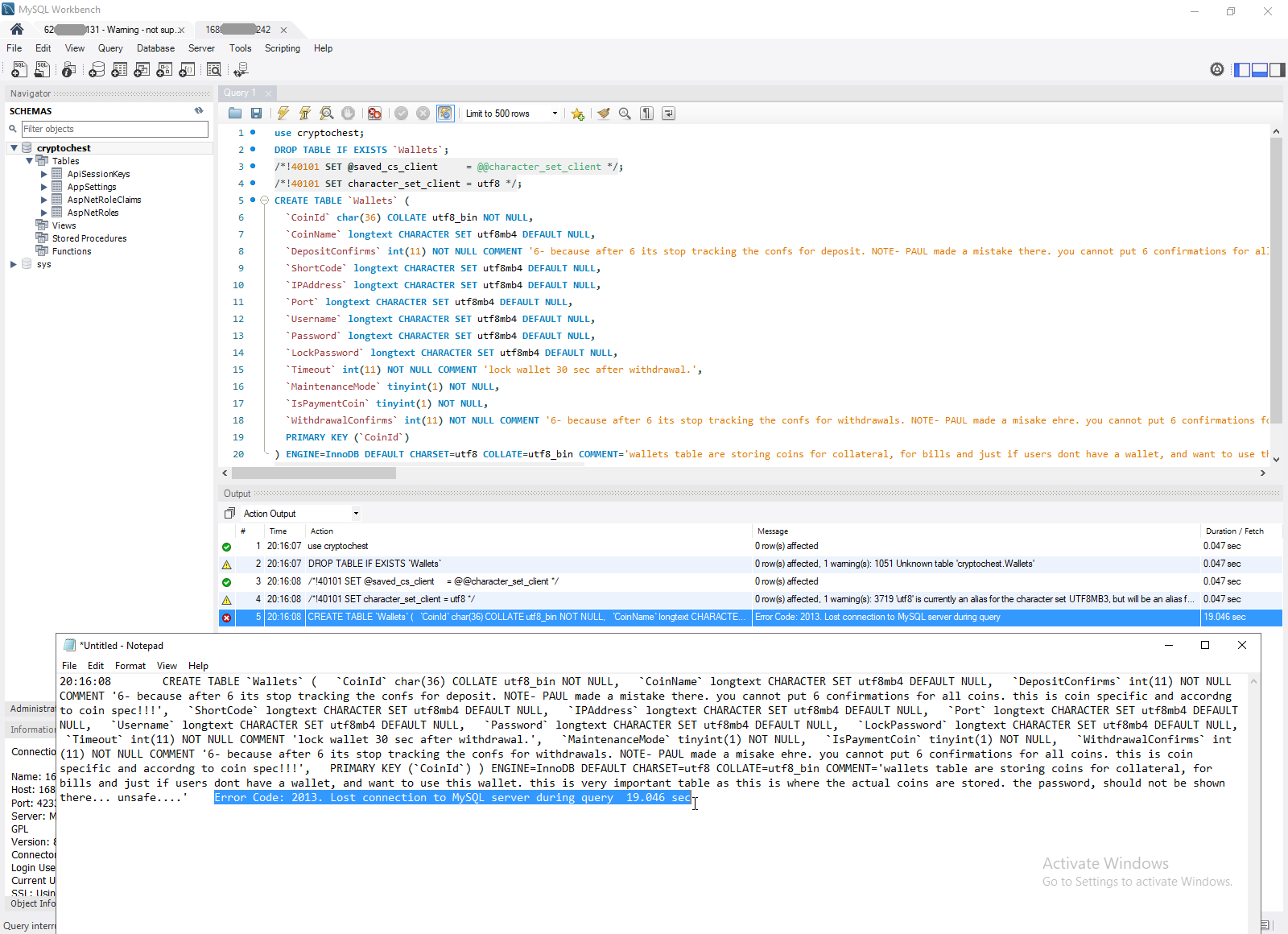Screen dimensions: 1288x934
Task: Open Notepad's Format menu
Action: [x=130, y=666]
